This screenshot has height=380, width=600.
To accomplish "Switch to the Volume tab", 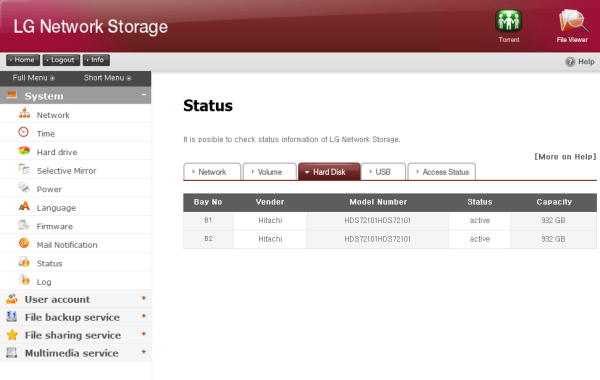I will coord(270,172).
